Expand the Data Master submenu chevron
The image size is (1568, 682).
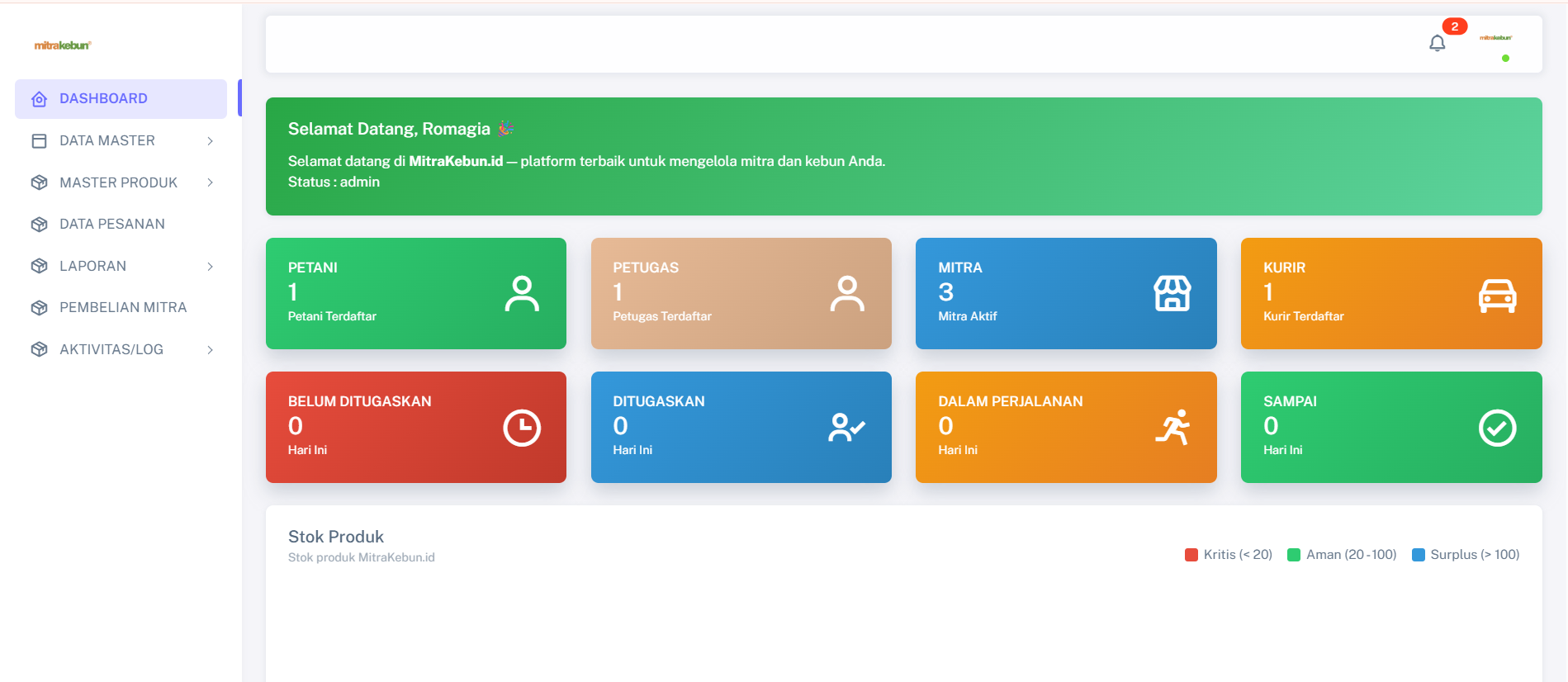tap(211, 141)
